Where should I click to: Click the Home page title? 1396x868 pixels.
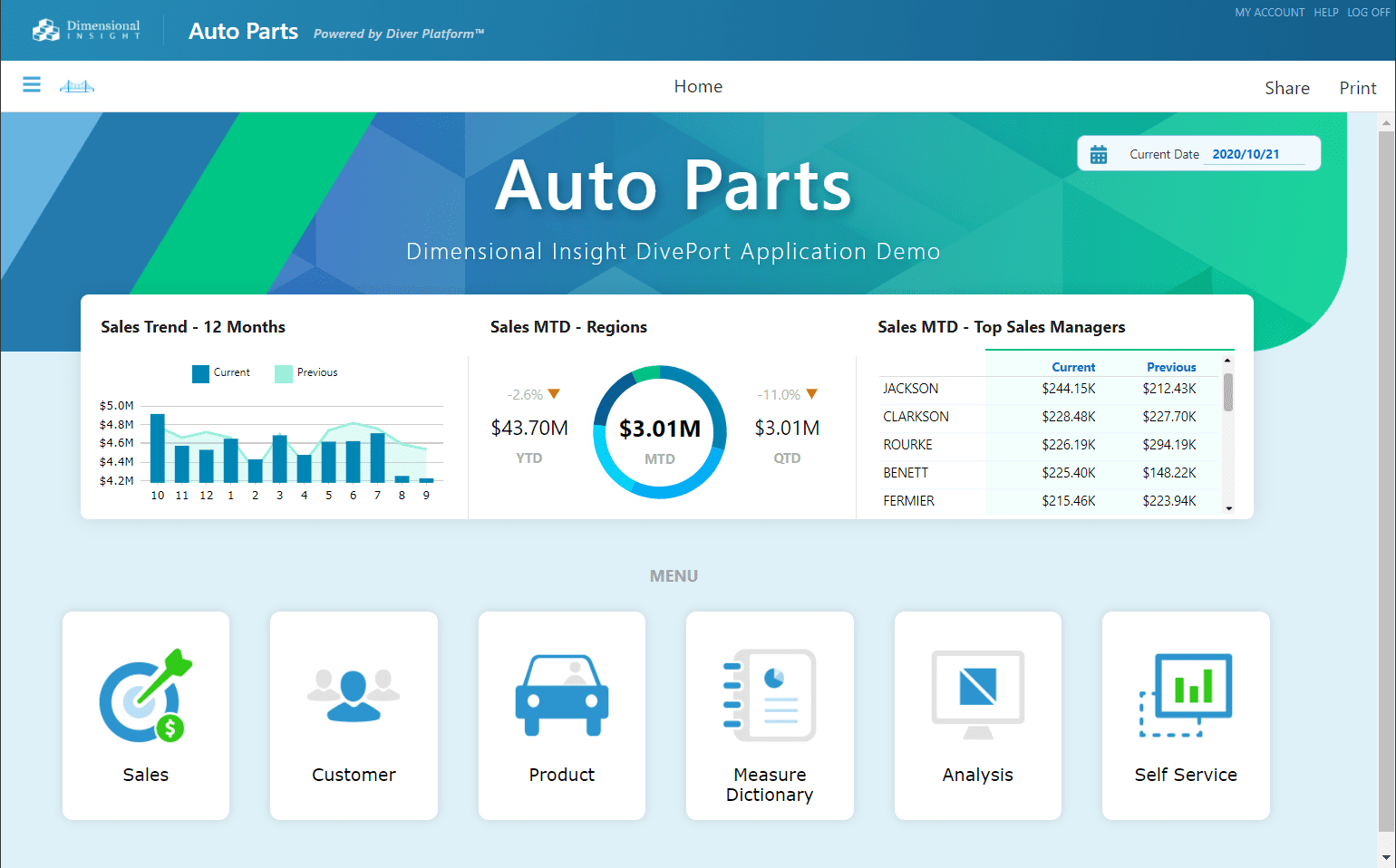[x=698, y=86]
